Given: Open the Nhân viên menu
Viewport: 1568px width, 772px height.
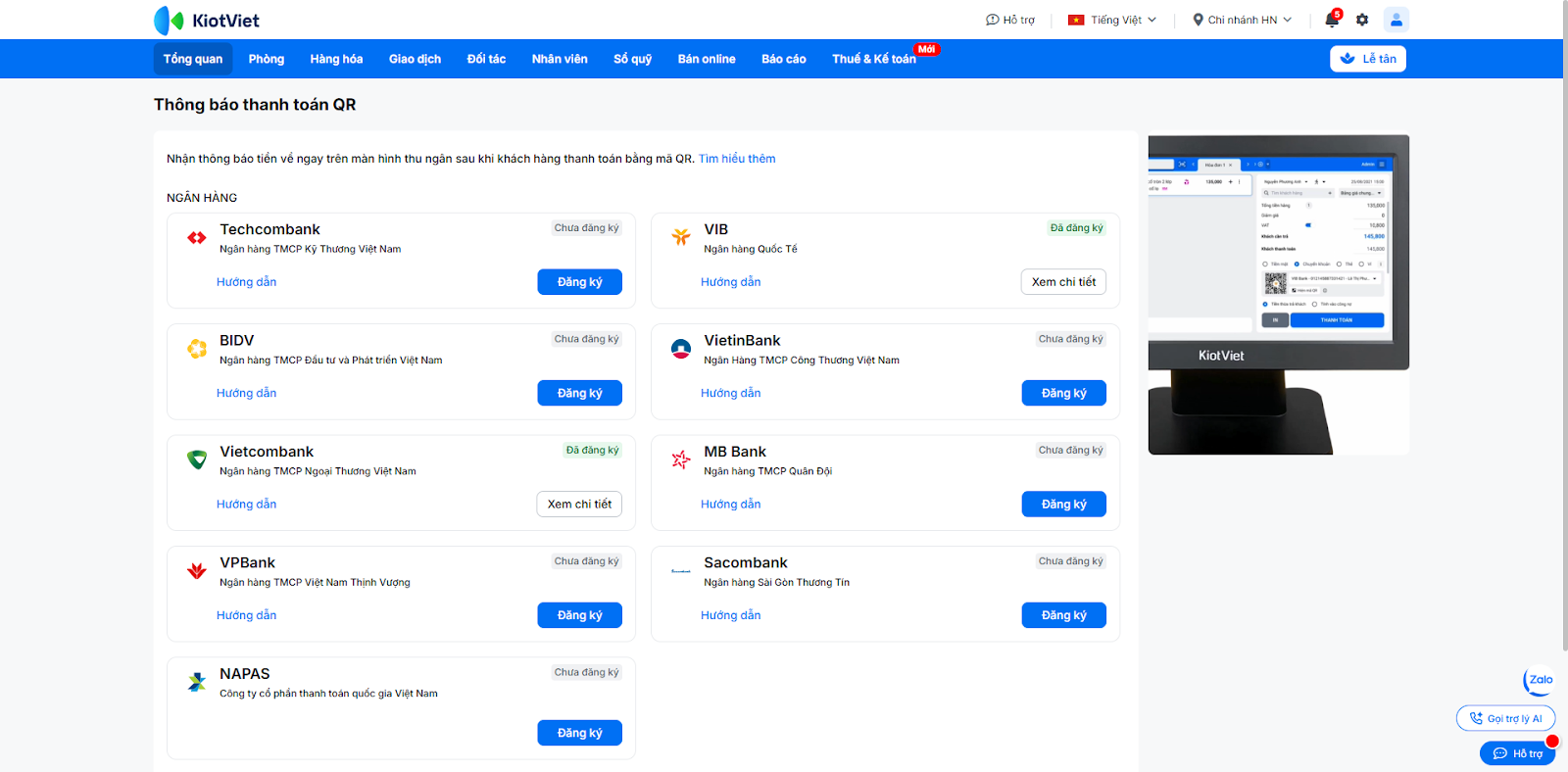Looking at the screenshot, I should tap(560, 59).
